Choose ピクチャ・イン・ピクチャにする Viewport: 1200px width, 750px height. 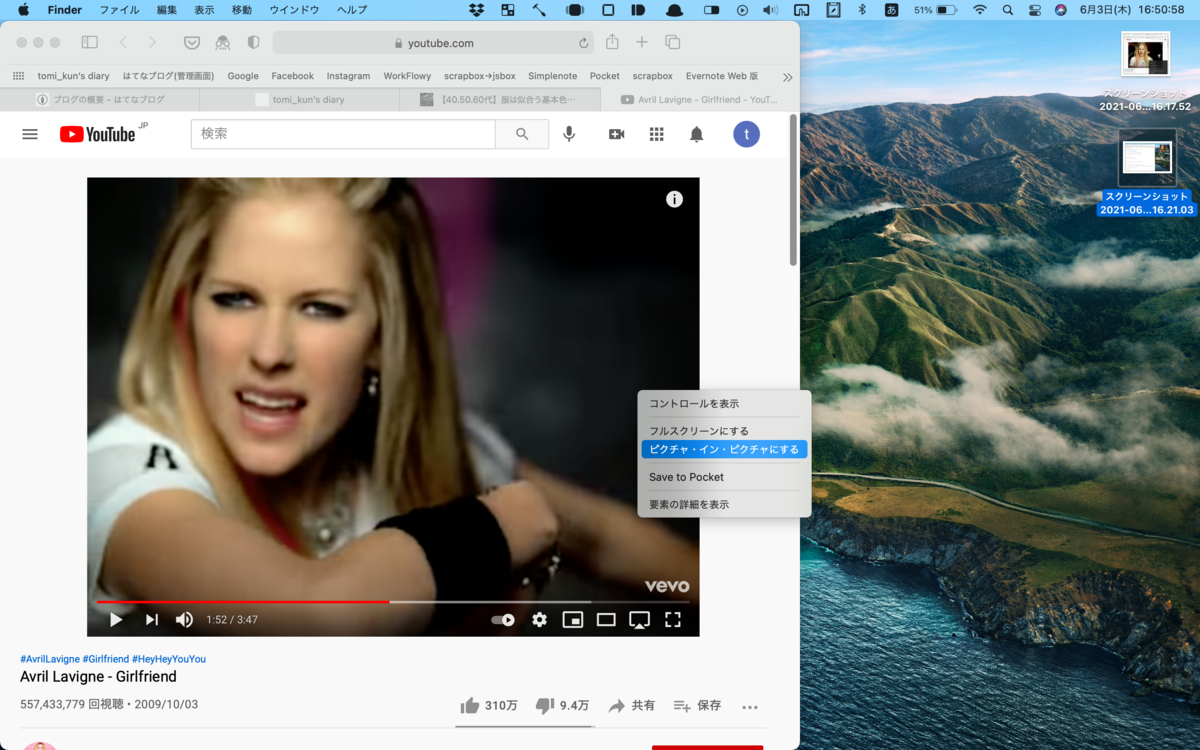point(724,449)
